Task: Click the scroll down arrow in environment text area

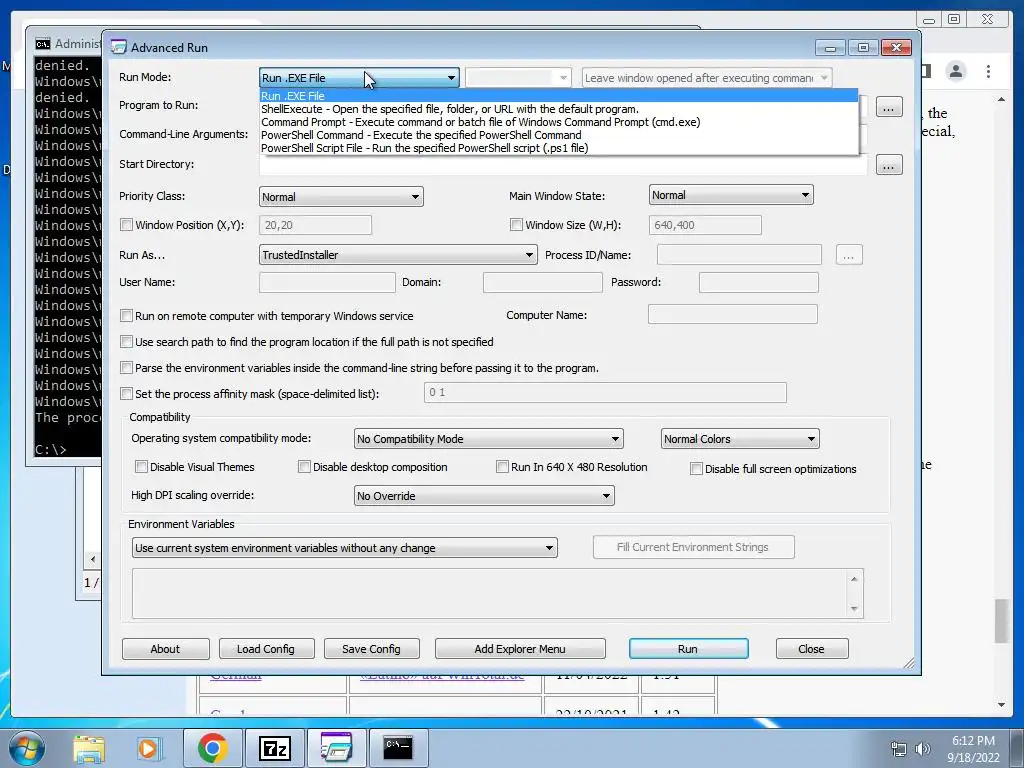Action: click(x=854, y=609)
